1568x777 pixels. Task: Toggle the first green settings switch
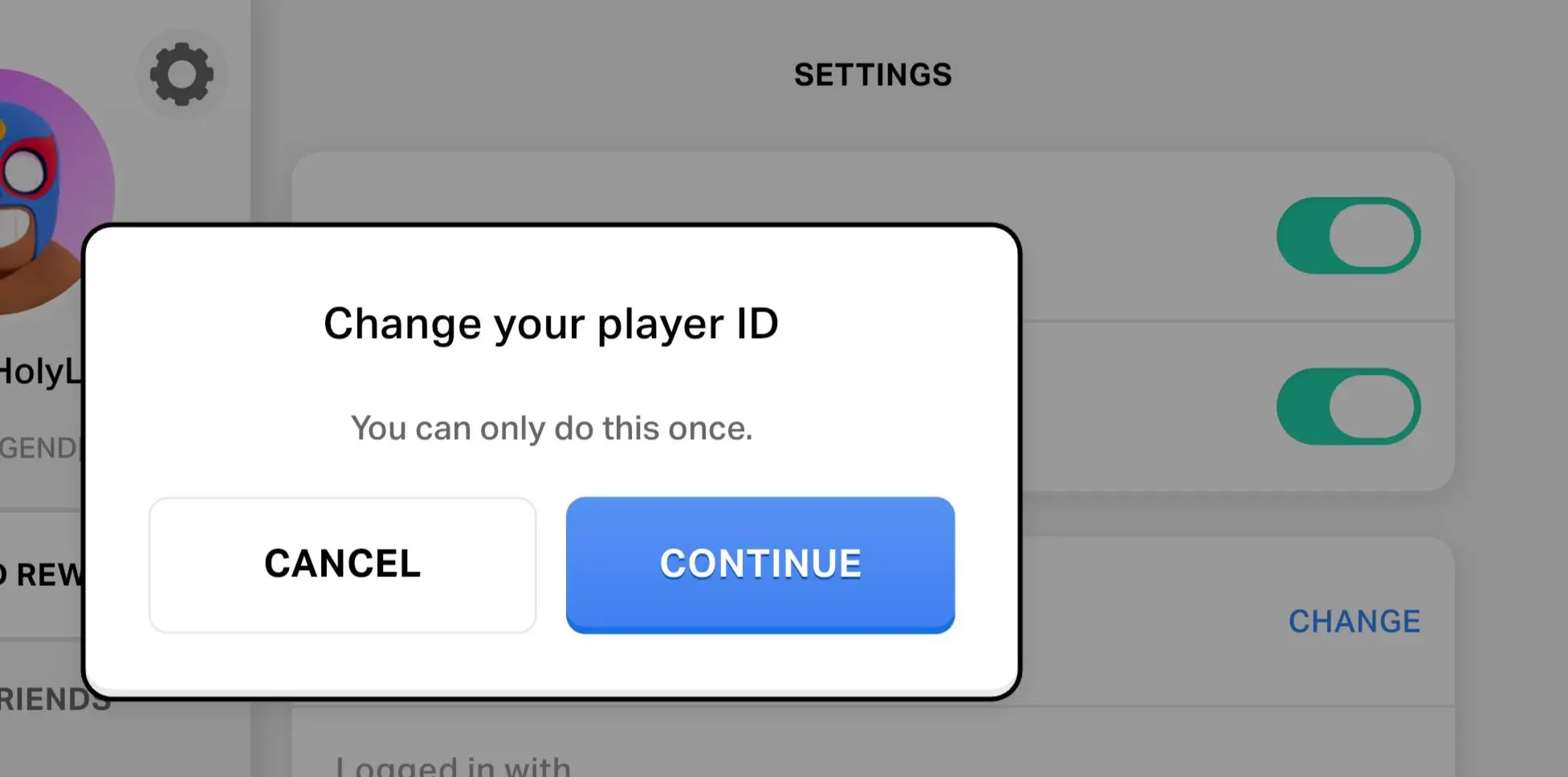pyautogui.click(x=1348, y=236)
